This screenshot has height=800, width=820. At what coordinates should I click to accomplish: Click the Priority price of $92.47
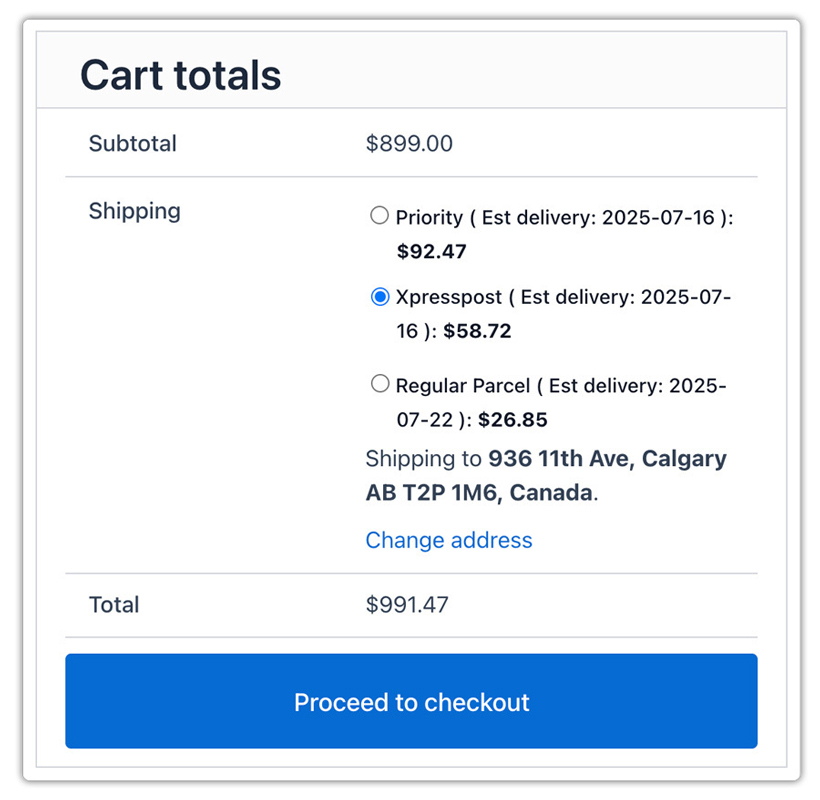(x=431, y=251)
